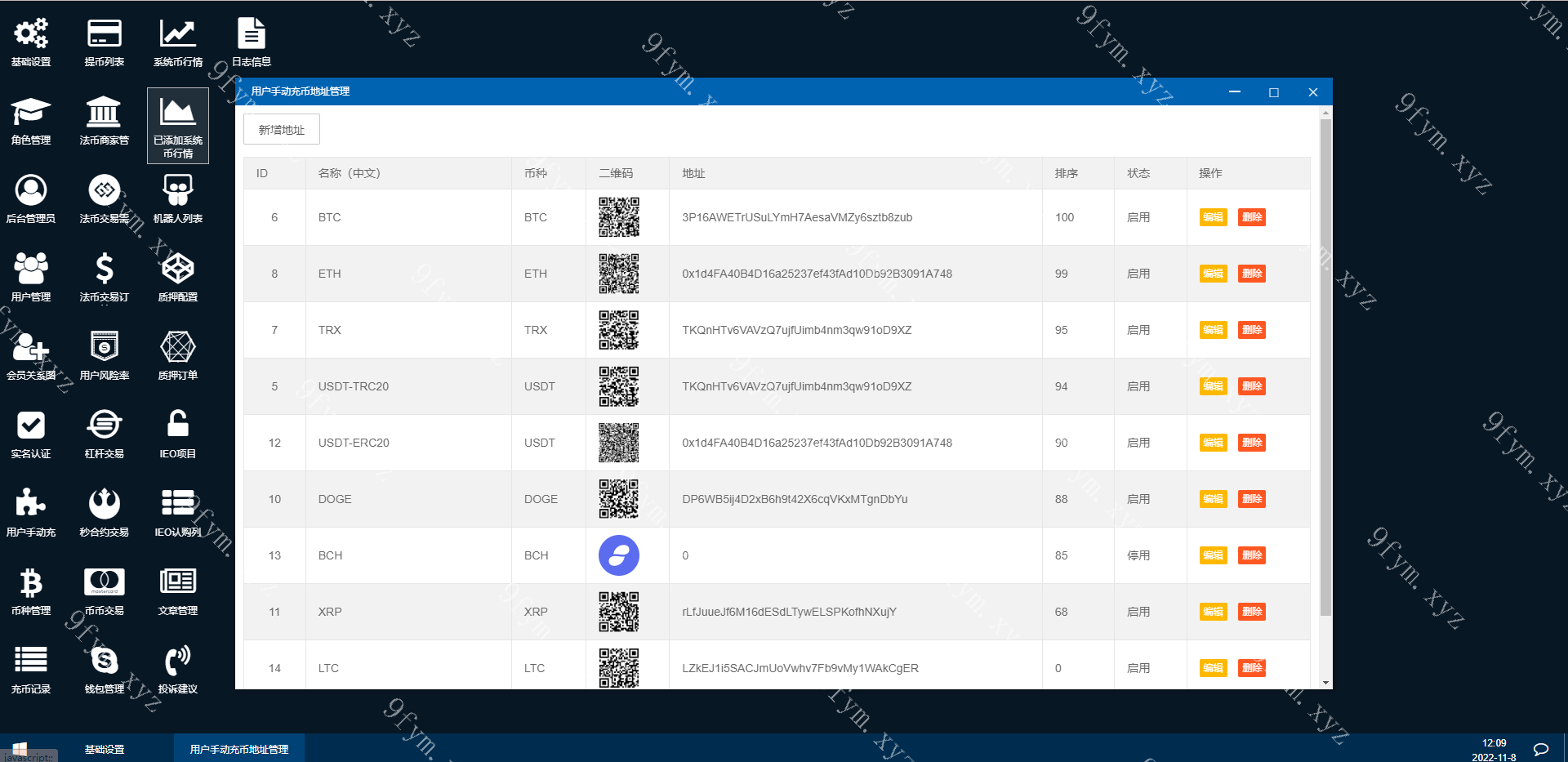Click the 排序 column header

point(1067,173)
